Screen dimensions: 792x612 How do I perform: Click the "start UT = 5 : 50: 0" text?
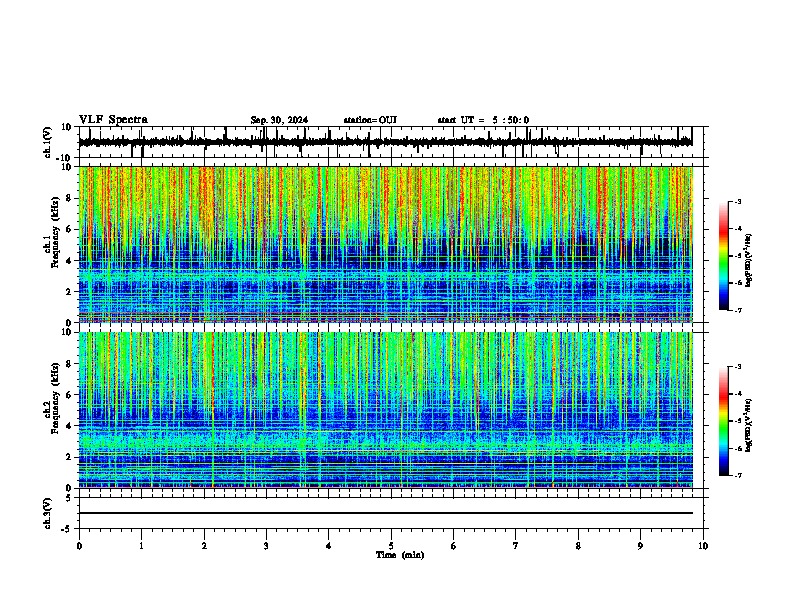point(483,120)
